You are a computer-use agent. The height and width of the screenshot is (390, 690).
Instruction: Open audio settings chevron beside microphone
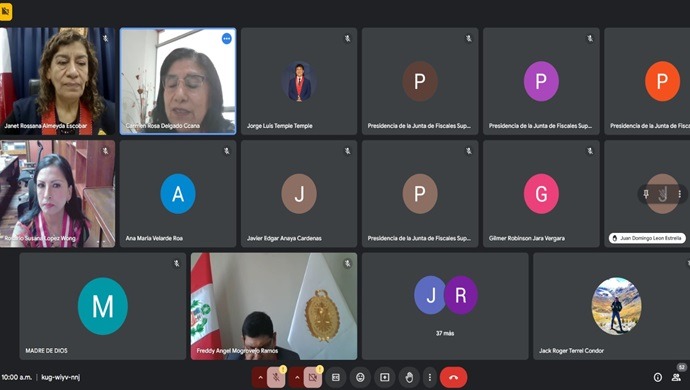(x=260, y=377)
